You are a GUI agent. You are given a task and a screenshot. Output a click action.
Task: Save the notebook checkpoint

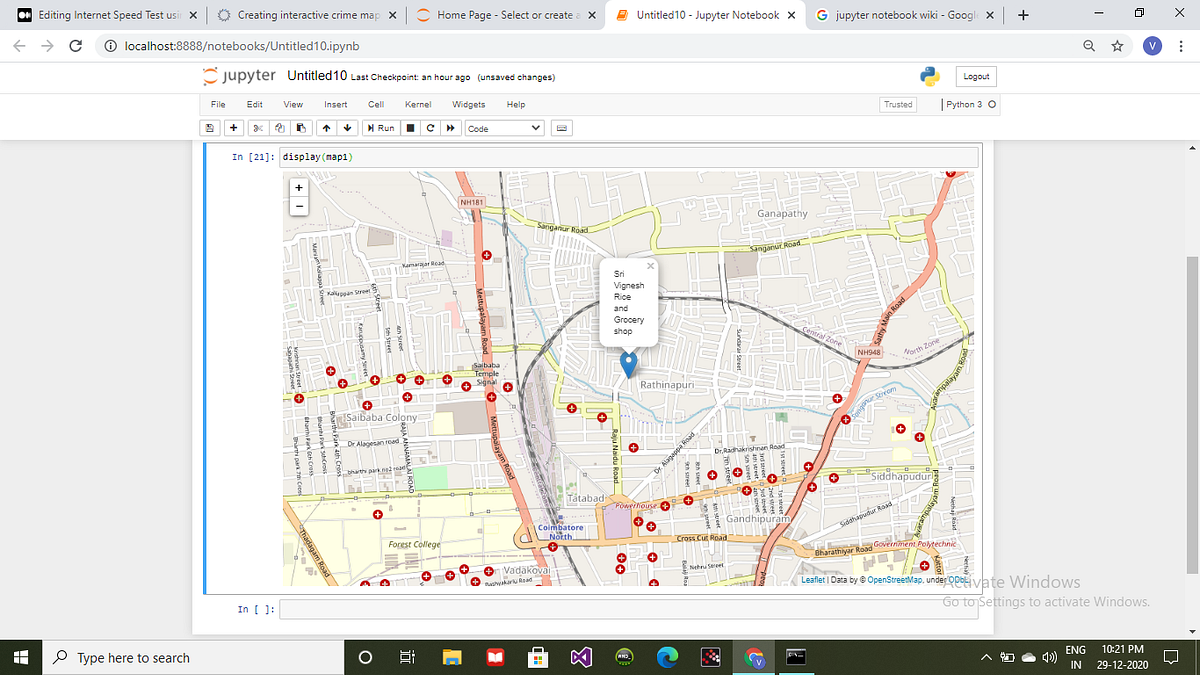pos(209,127)
